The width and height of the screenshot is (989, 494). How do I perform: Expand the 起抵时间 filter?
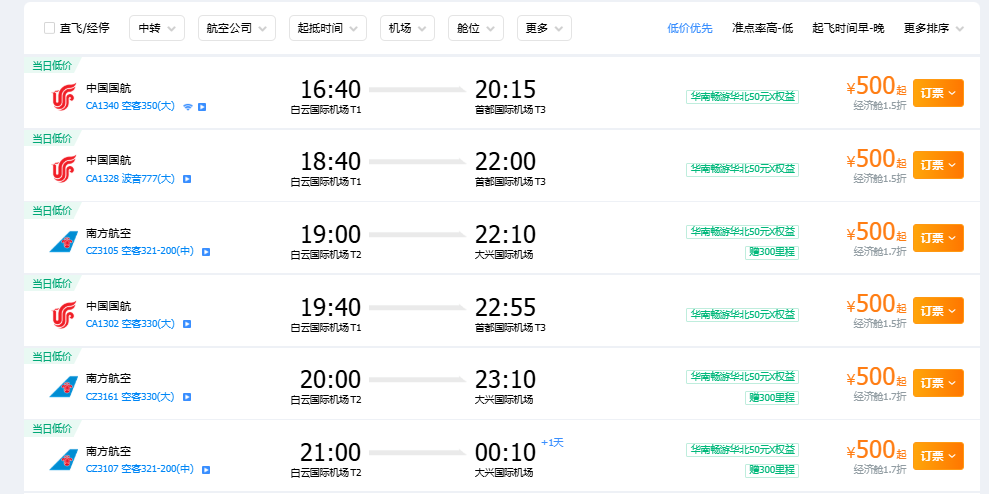(327, 28)
